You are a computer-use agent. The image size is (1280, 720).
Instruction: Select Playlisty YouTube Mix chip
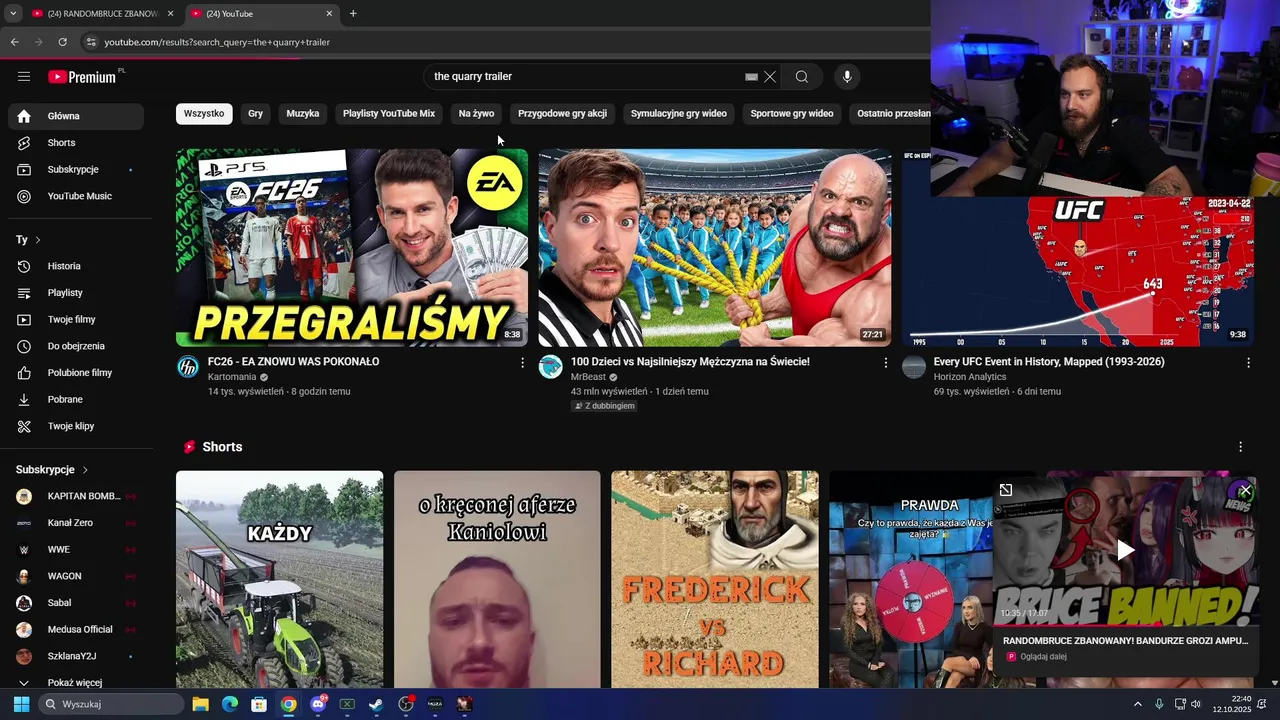click(x=389, y=114)
